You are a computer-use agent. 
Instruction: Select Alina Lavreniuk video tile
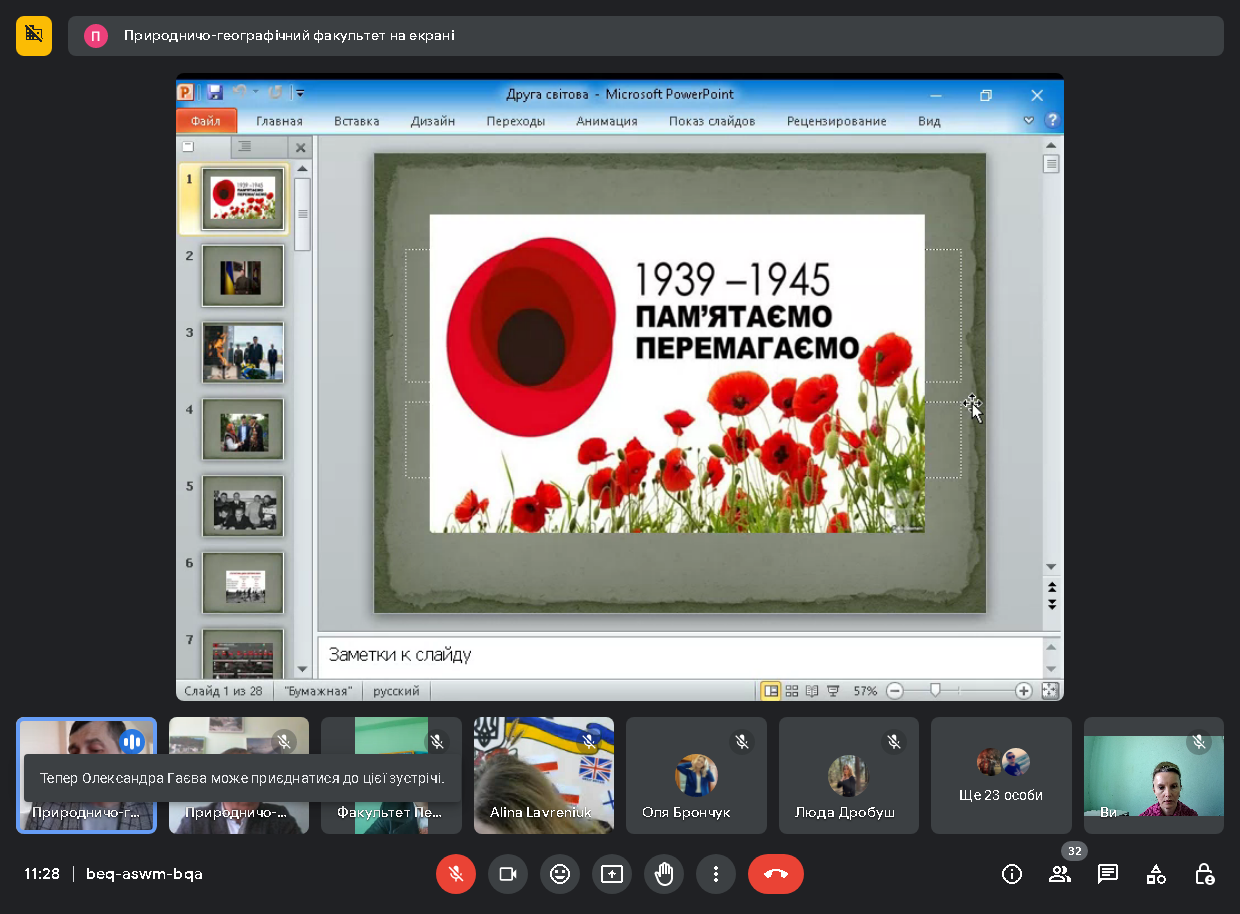click(x=544, y=775)
